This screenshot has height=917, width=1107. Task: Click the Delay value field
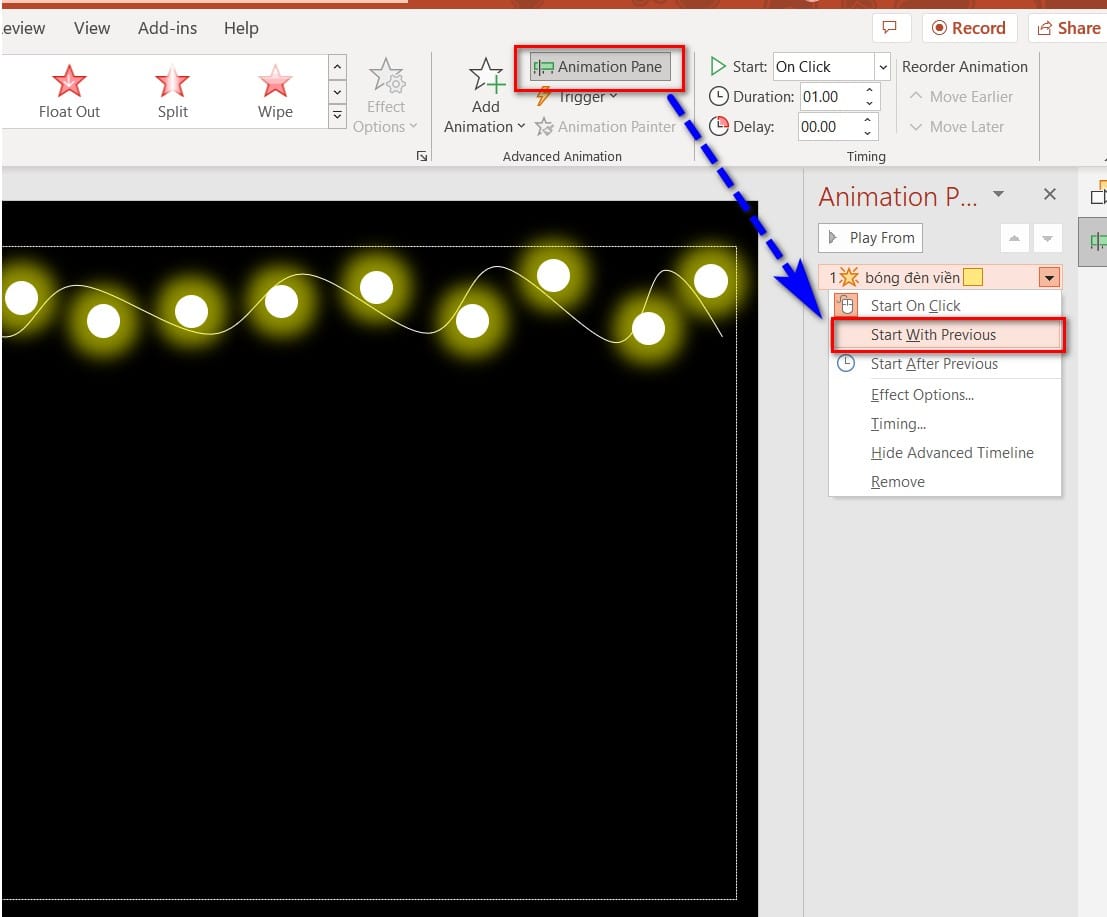829,127
